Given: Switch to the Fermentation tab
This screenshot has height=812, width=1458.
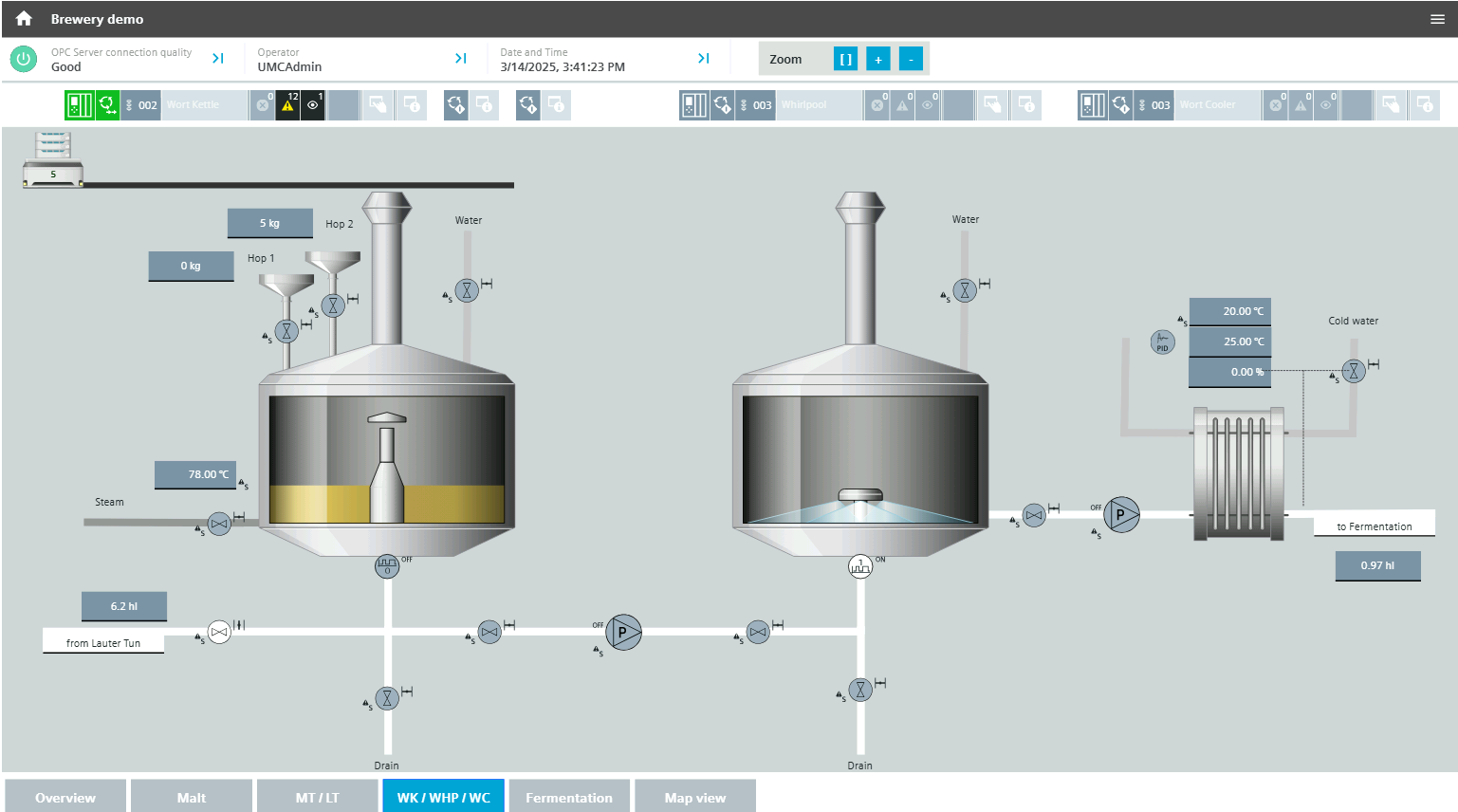Looking at the screenshot, I should point(569,797).
